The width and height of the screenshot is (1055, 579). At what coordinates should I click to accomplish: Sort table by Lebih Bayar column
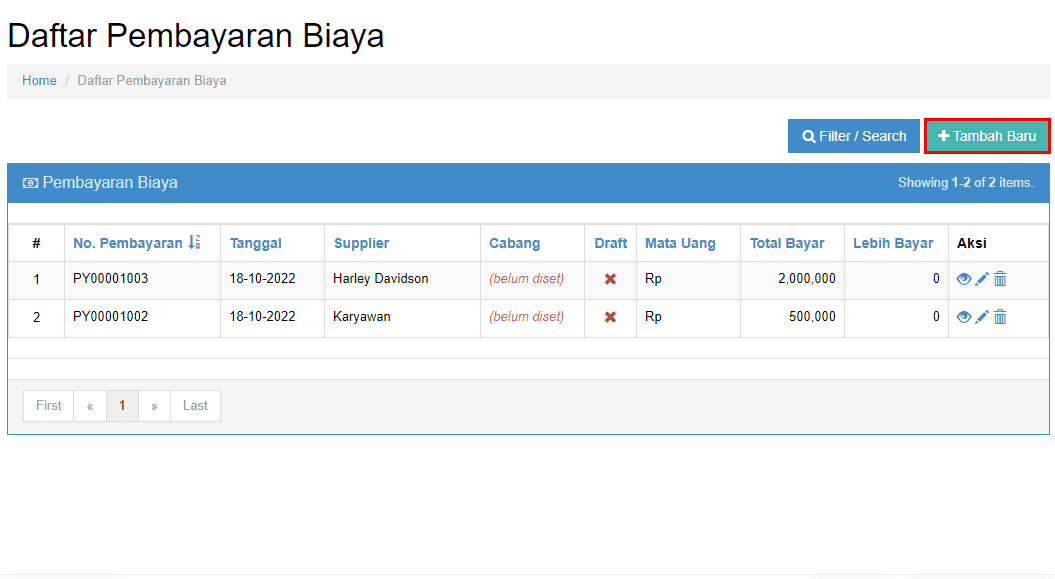[893, 243]
